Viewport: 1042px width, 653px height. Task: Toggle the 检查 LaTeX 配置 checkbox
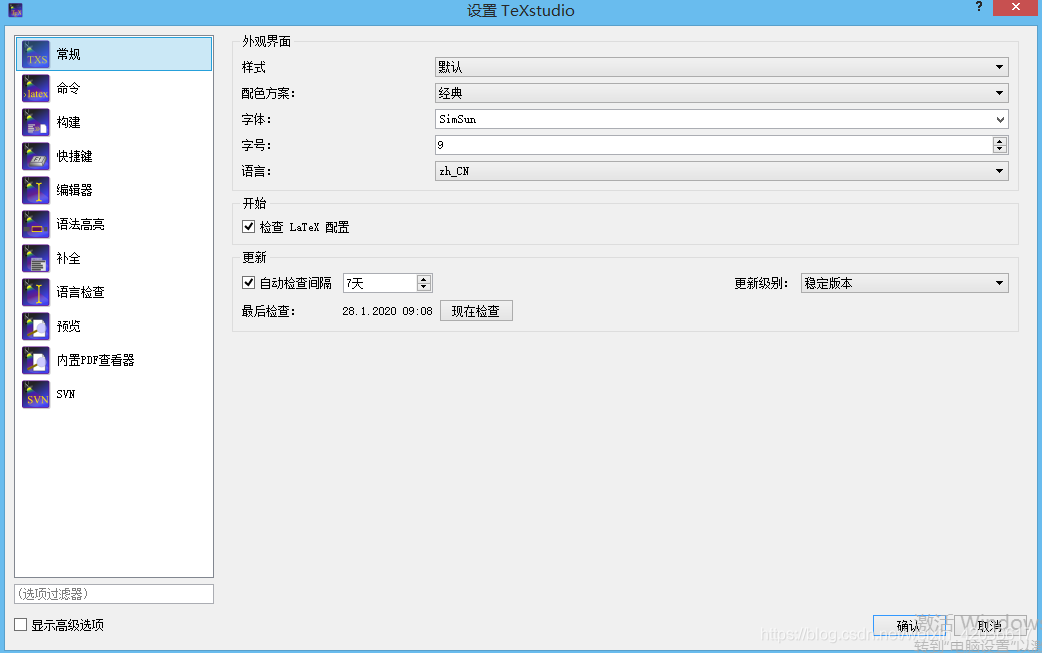(249, 227)
